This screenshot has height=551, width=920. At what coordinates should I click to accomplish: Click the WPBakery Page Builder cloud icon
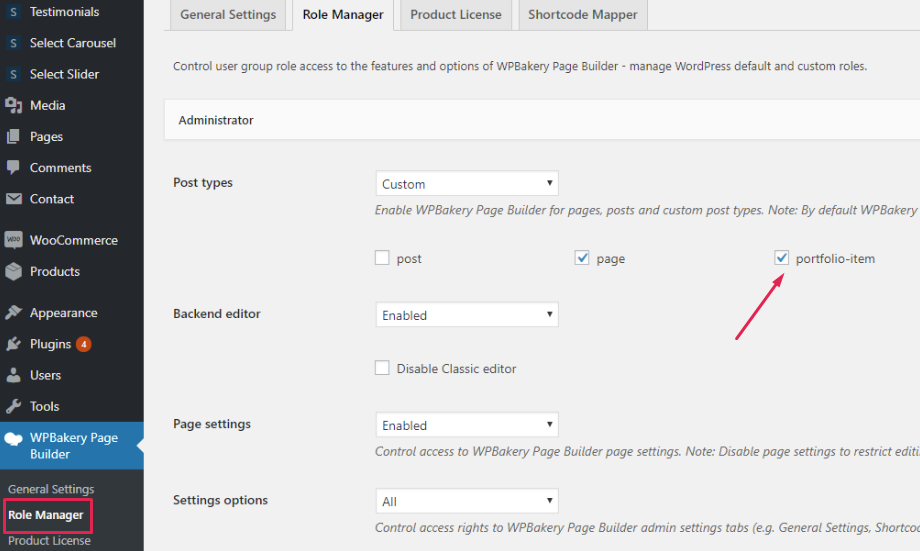13,438
